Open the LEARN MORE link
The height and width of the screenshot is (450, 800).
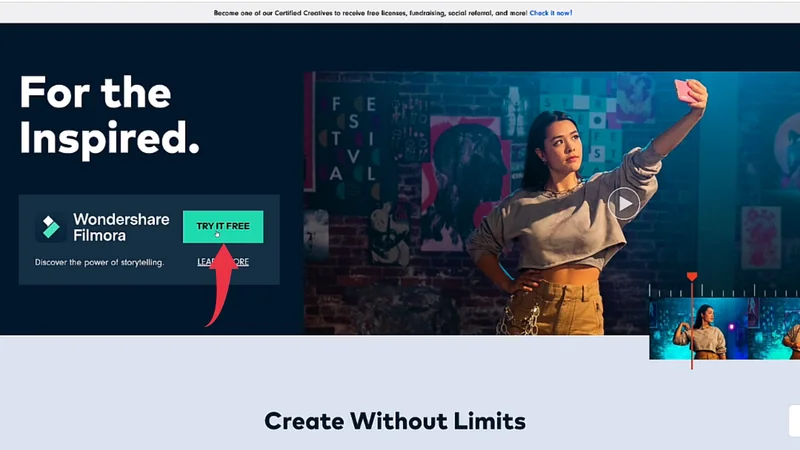223,262
